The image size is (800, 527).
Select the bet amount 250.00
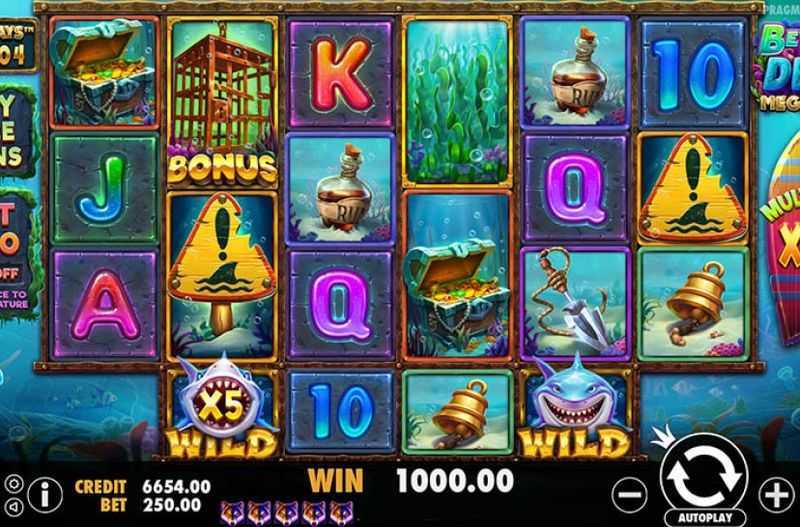point(172,505)
